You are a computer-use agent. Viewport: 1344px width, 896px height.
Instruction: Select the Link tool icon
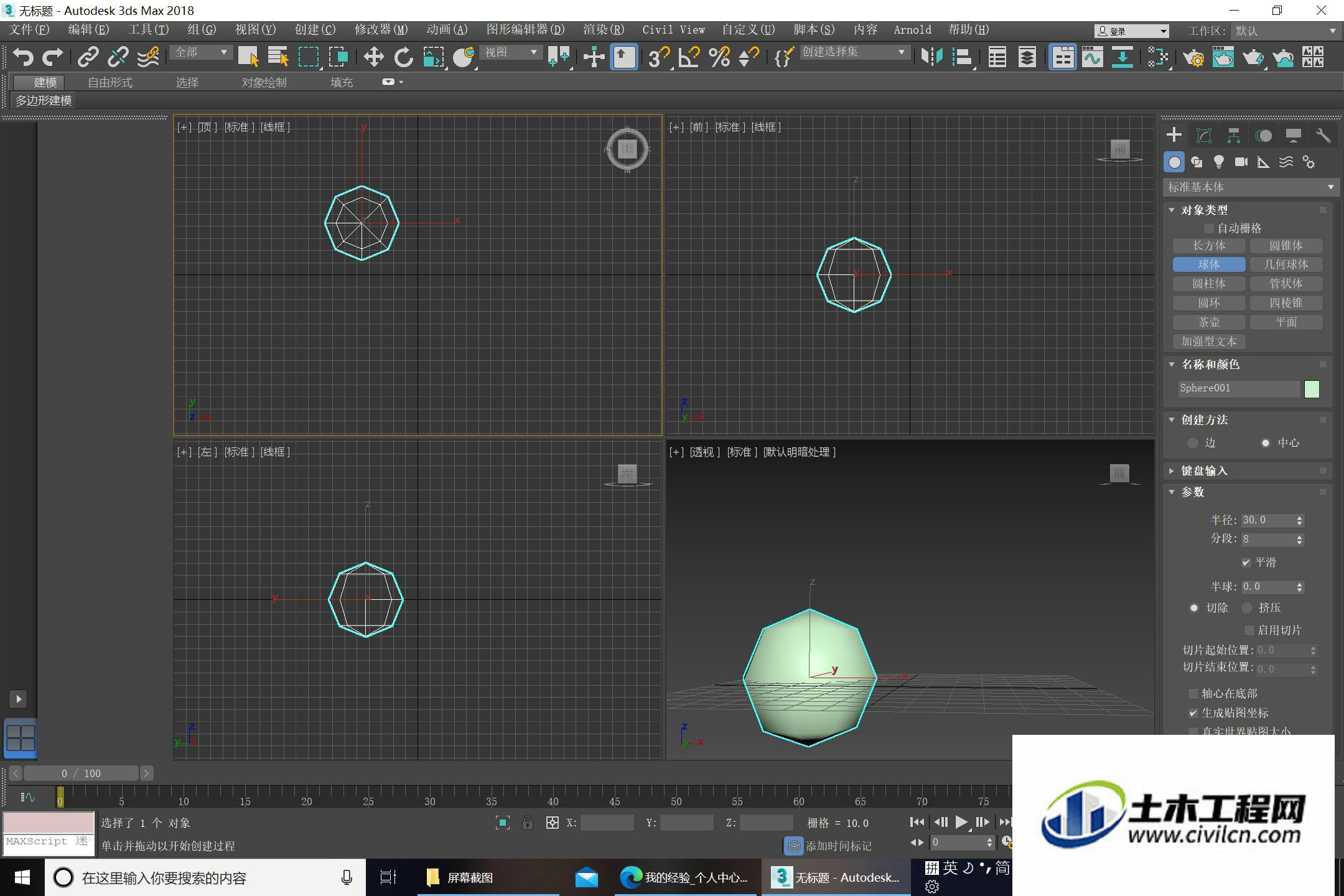[x=88, y=57]
